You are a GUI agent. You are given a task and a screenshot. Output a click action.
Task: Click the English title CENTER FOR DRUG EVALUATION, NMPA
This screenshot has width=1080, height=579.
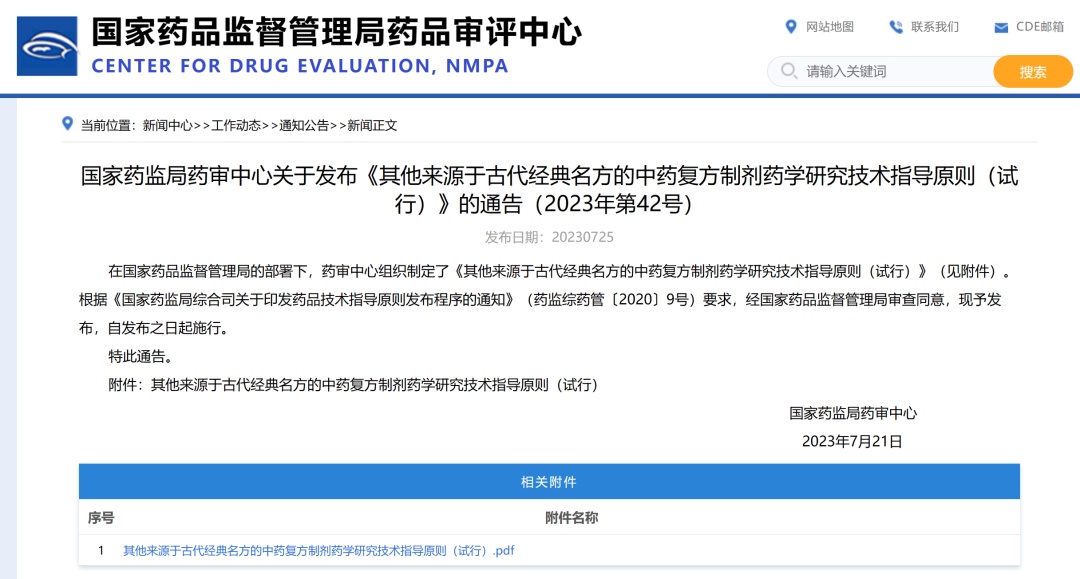pos(300,66)
